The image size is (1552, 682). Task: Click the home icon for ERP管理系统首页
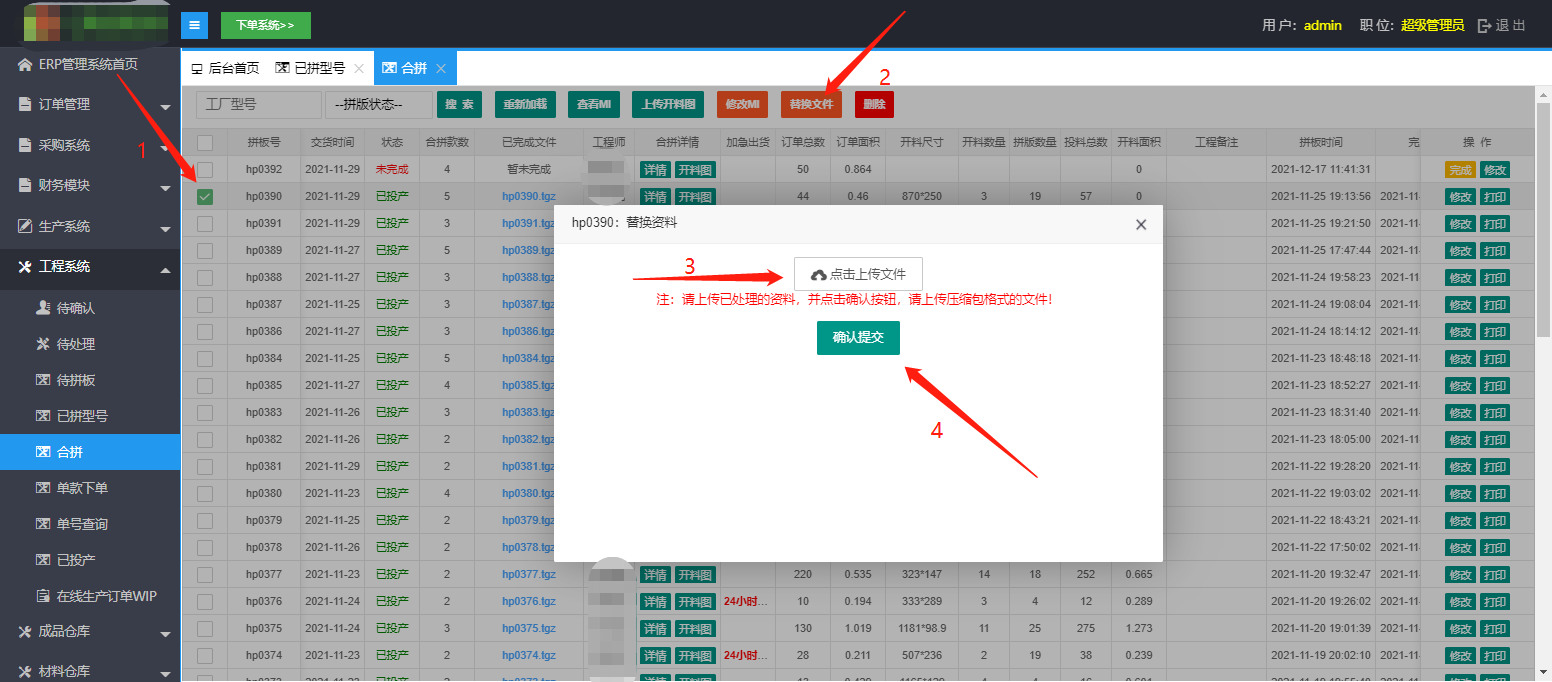[x=25, y=64]
